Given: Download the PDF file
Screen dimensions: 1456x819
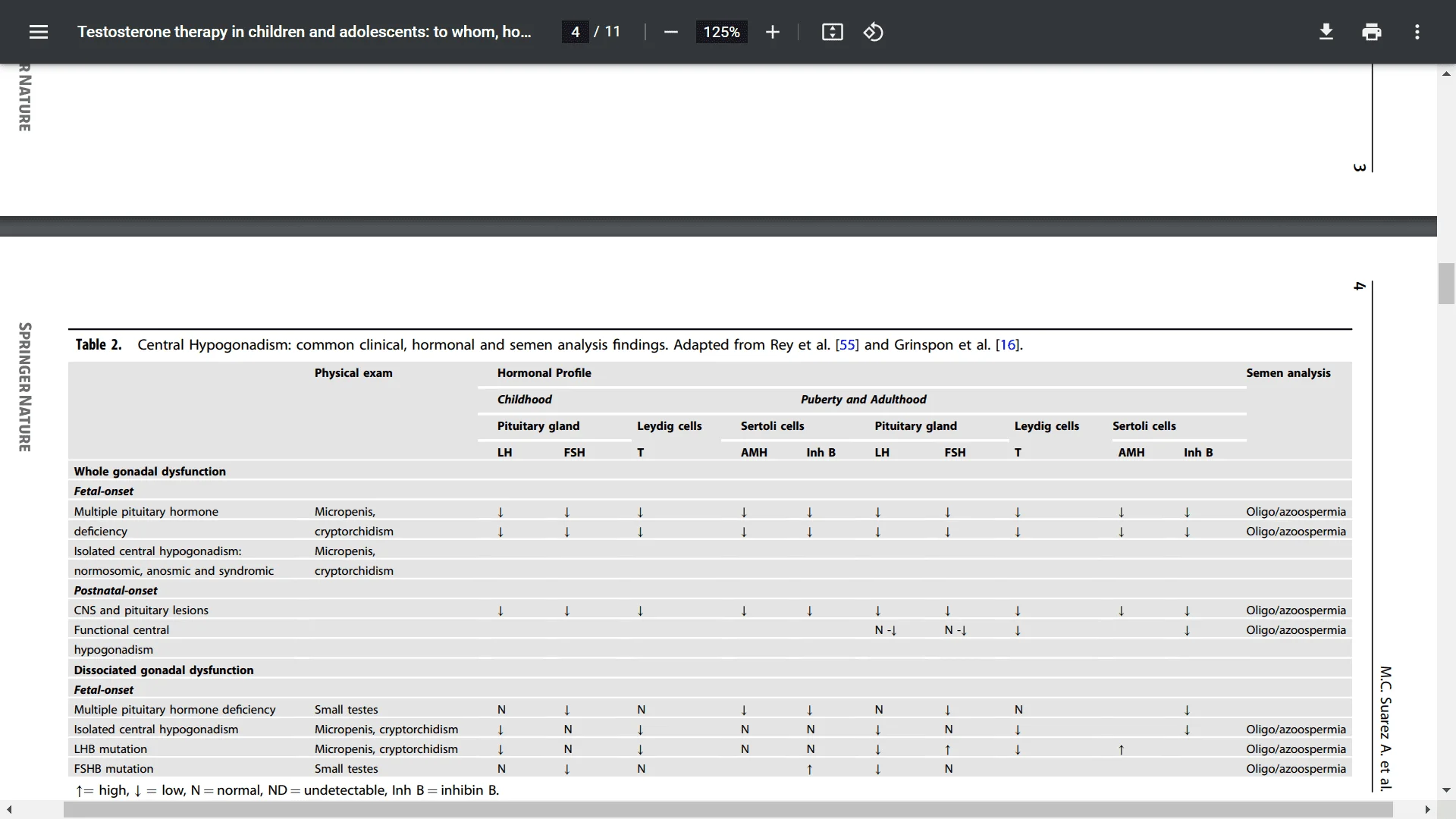Looking at the screenshot, I should point(1326,32).
